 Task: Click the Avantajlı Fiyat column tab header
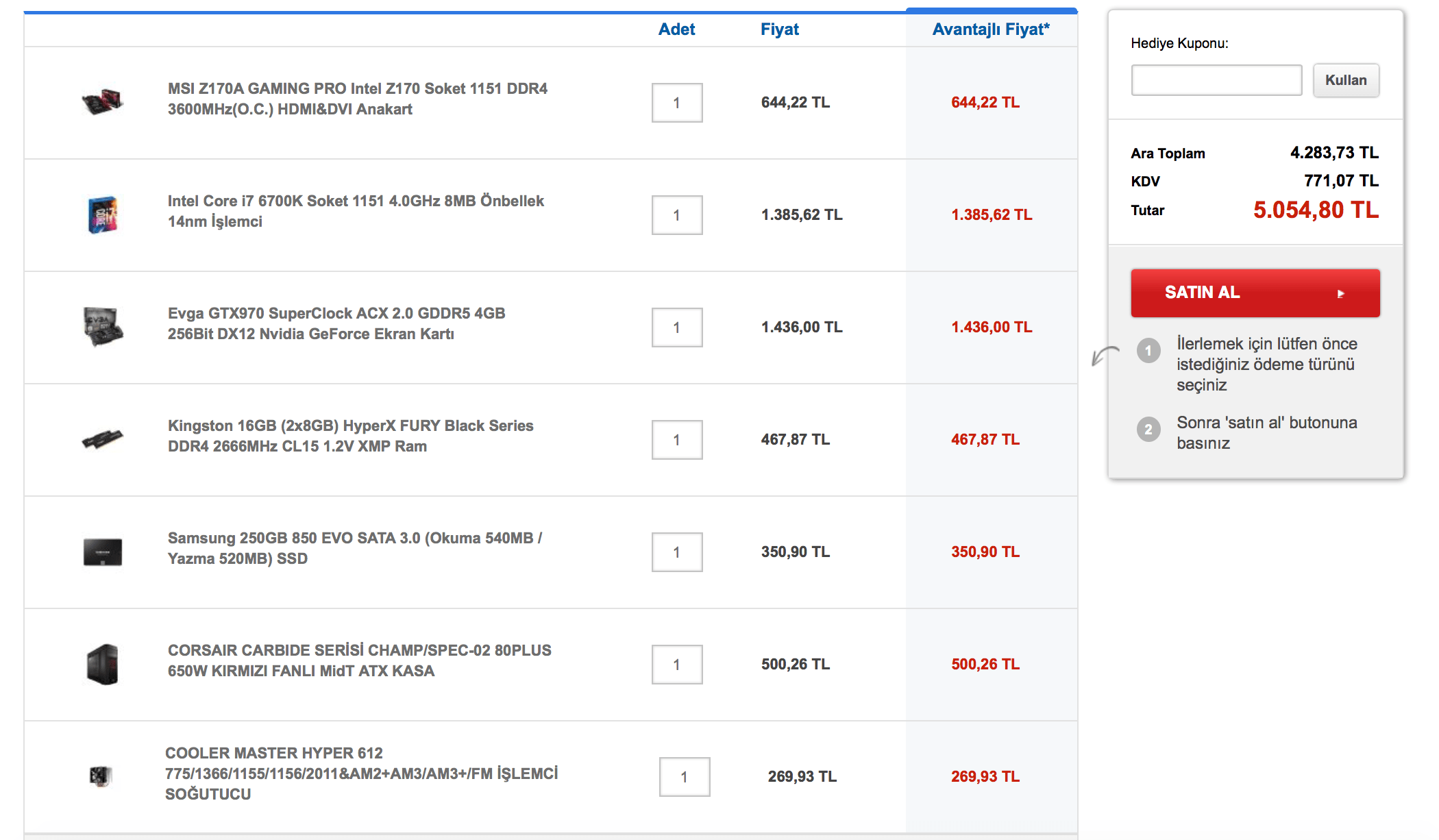point(990,29)
